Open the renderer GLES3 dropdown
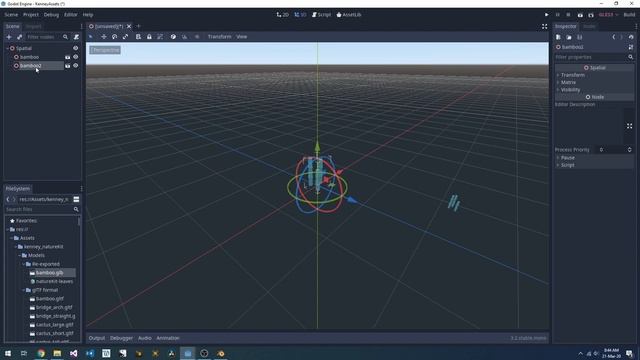The width and height of the screenshot is (640, 360). tap(608, 15)
